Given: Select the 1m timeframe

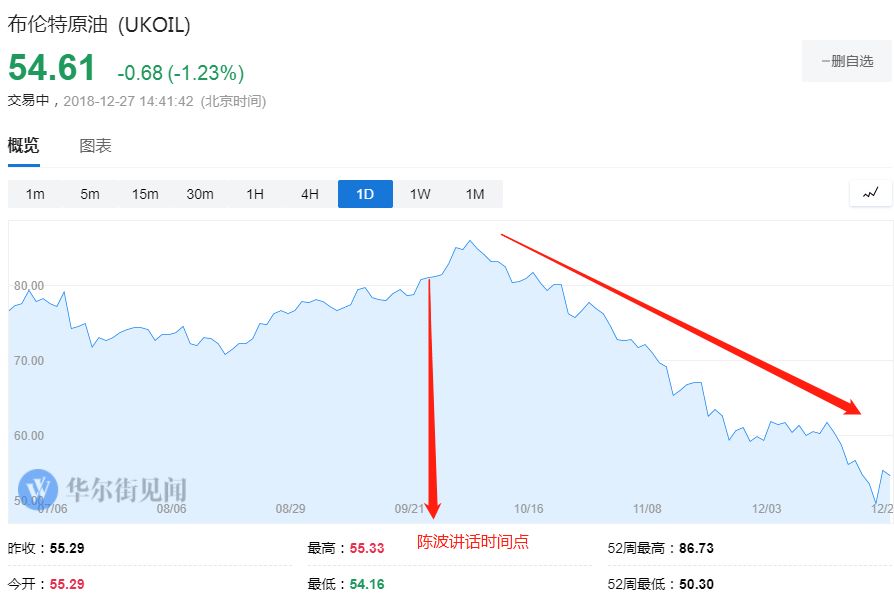Looking at the screenshot, I should [x=35, y=194].
